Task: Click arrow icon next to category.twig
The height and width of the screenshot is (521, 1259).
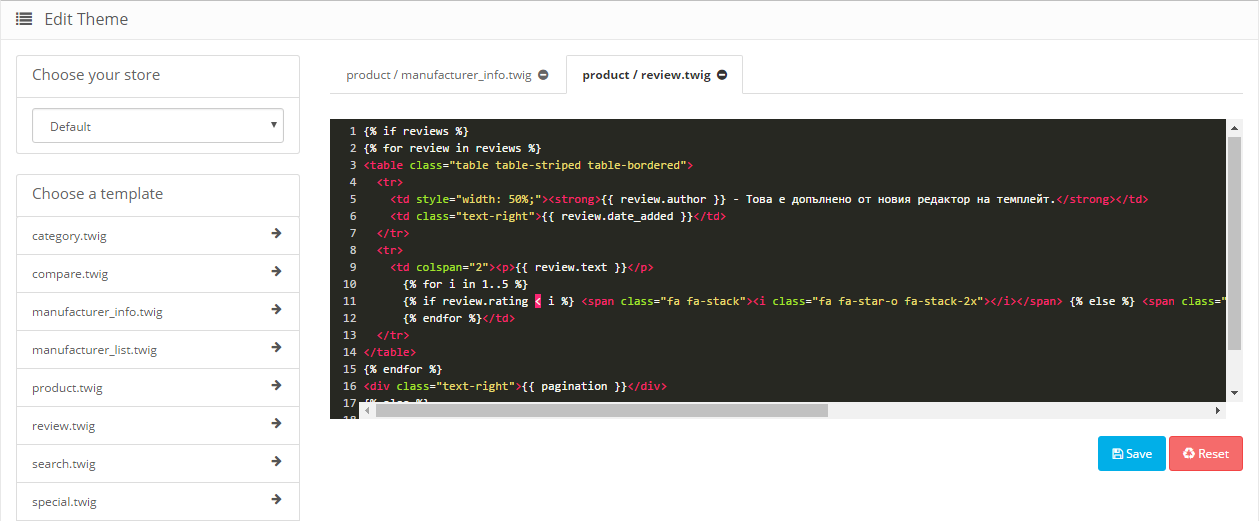Action: (276, 234)
